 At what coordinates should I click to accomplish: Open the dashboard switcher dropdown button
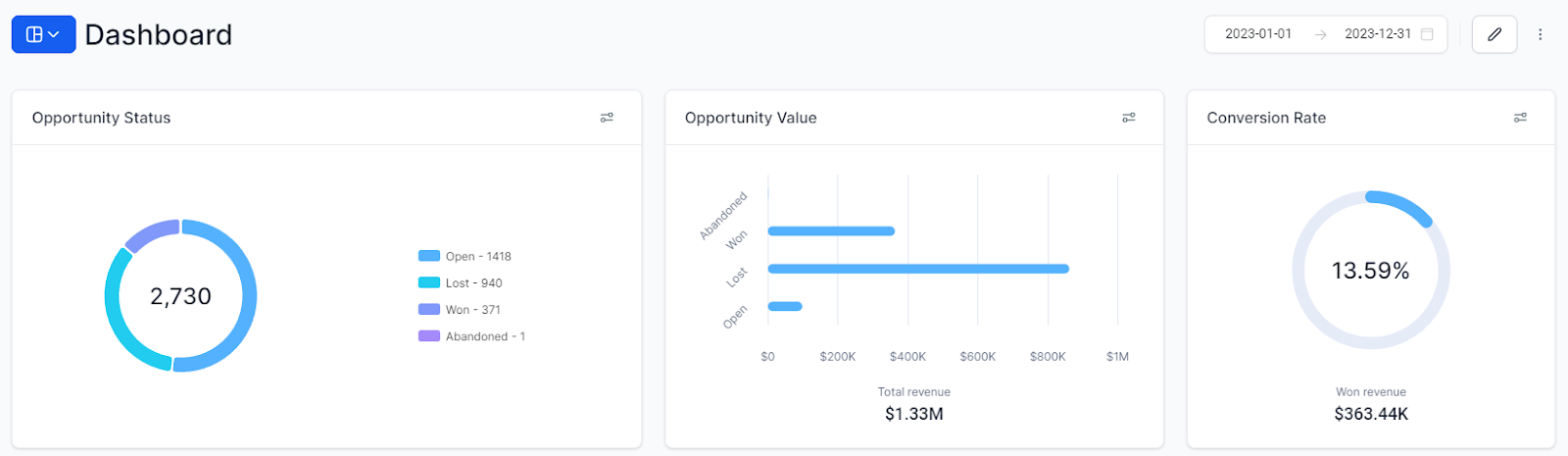click(x=43, y=34)
